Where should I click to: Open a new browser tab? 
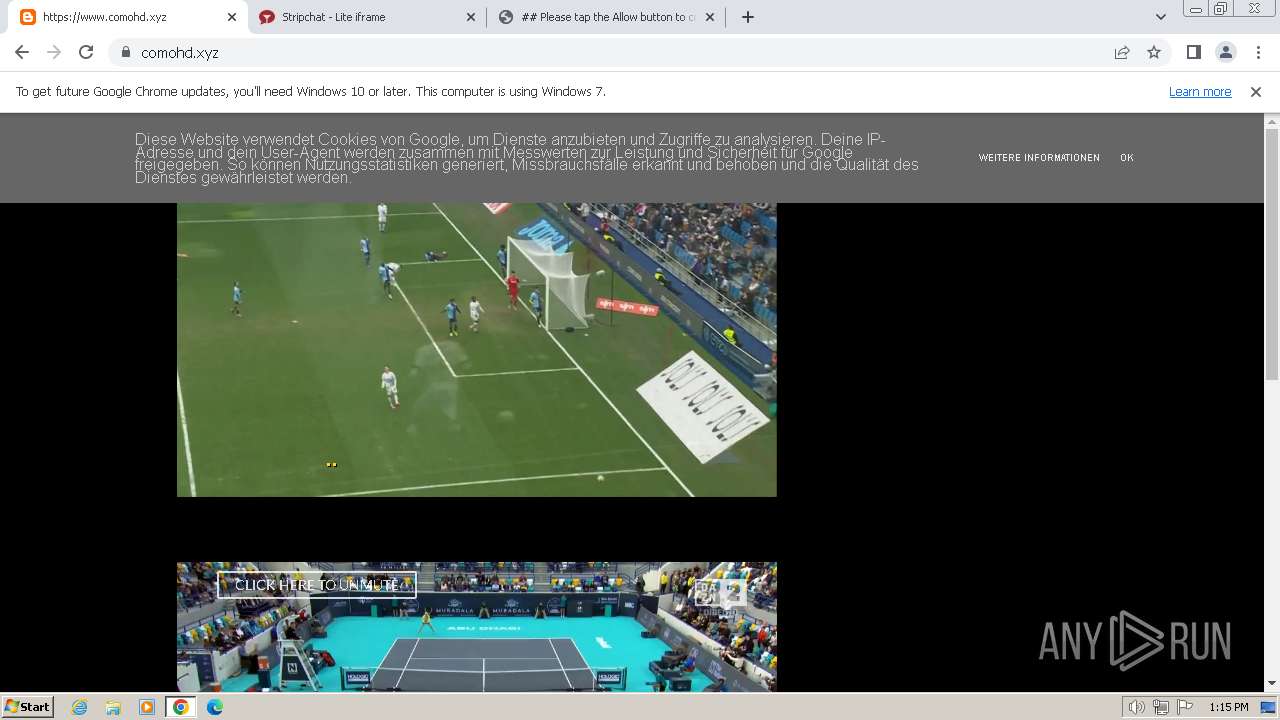coord(747,17)
